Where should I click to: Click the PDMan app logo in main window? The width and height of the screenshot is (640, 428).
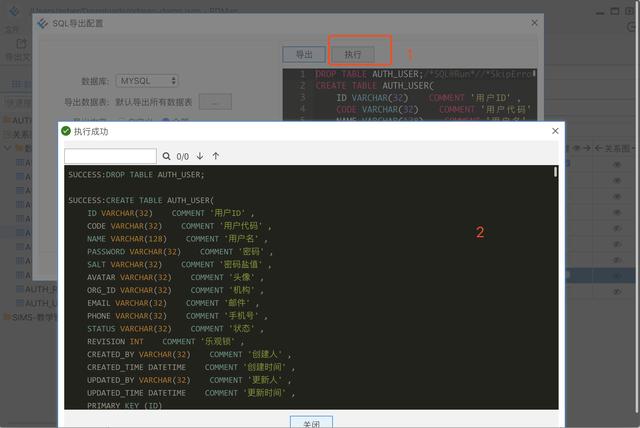click(14, 11)
